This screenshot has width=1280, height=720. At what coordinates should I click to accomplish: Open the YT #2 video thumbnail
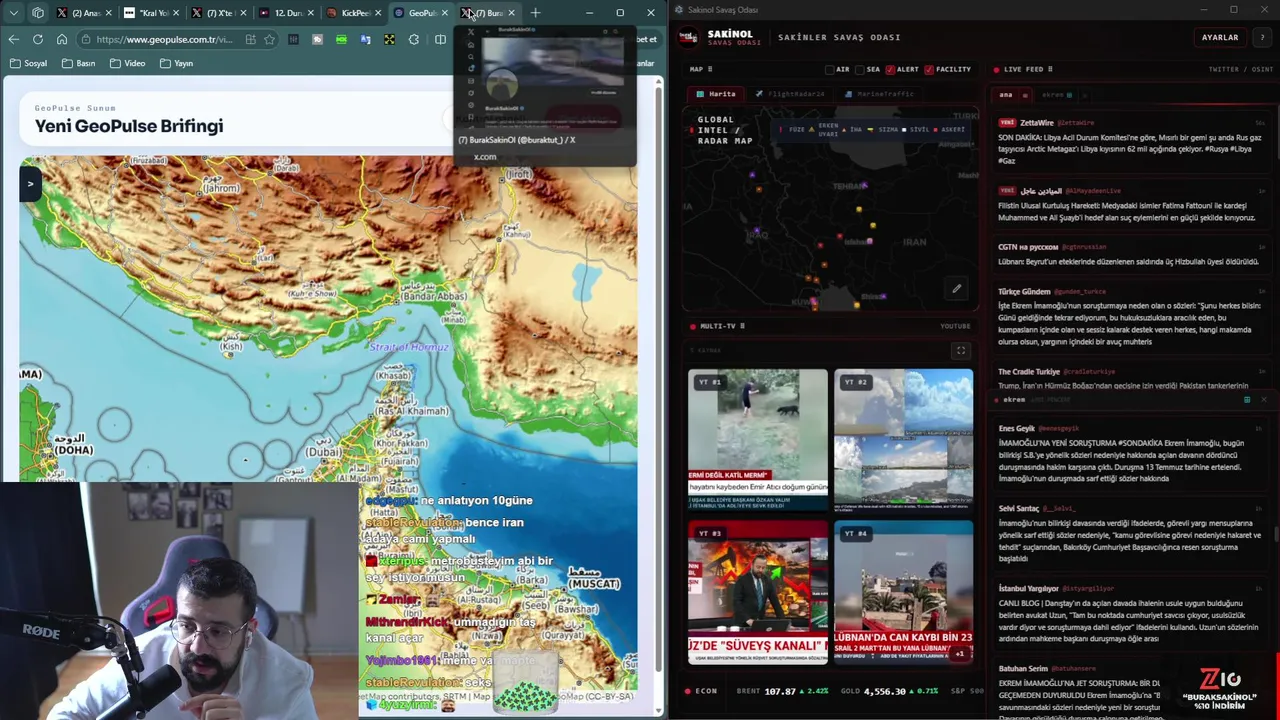pyautogui.click(x=903, y=440)
